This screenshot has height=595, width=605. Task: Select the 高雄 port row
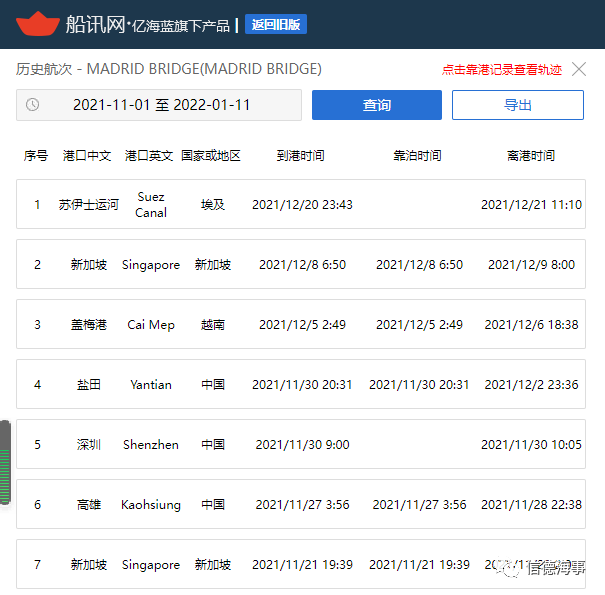point(301,504)
